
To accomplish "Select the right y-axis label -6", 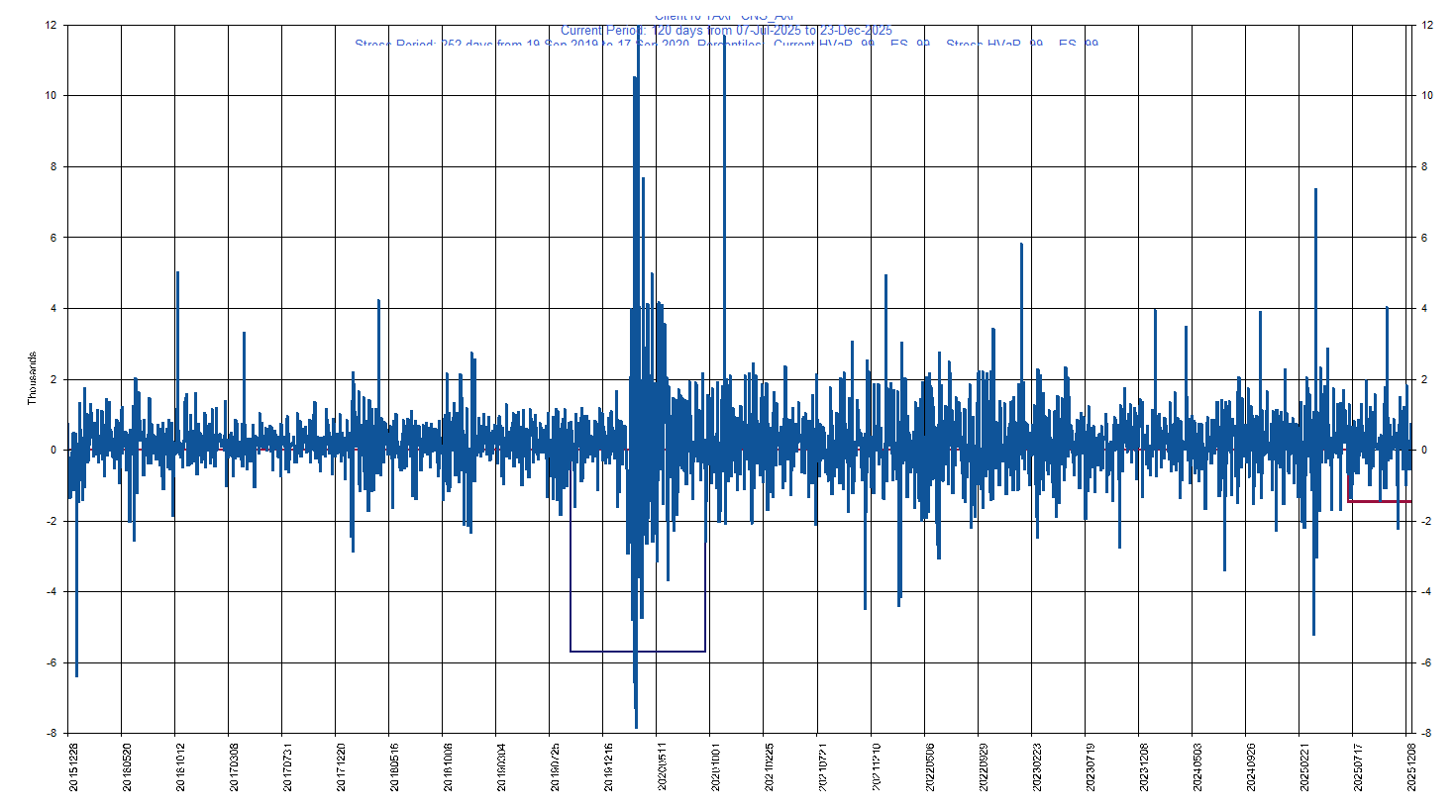I will (x=1426, y=663).
